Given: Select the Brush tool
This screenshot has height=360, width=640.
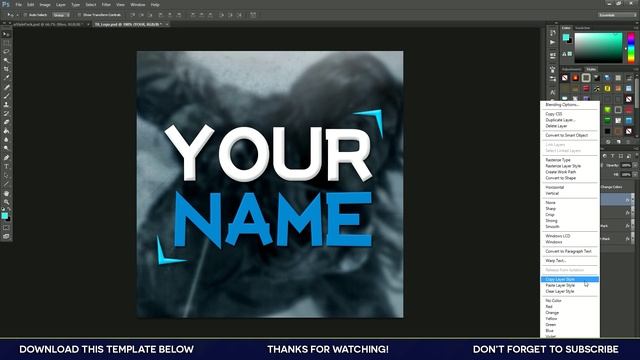Looking at the screenshot, I should pos(6,96).
